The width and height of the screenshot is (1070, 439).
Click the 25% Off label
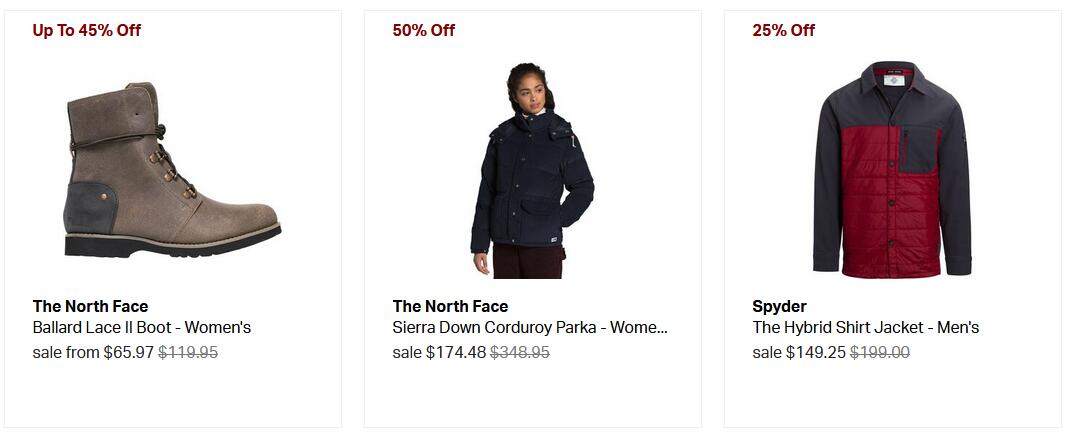[x=783, y=30]
